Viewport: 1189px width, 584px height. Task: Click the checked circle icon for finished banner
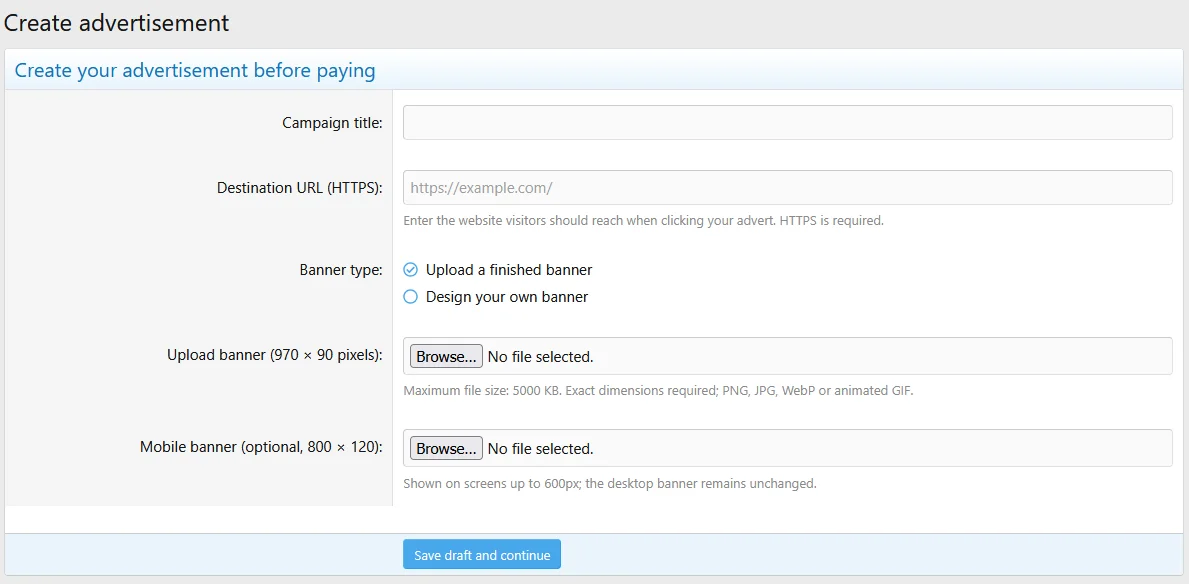(410, 269)
